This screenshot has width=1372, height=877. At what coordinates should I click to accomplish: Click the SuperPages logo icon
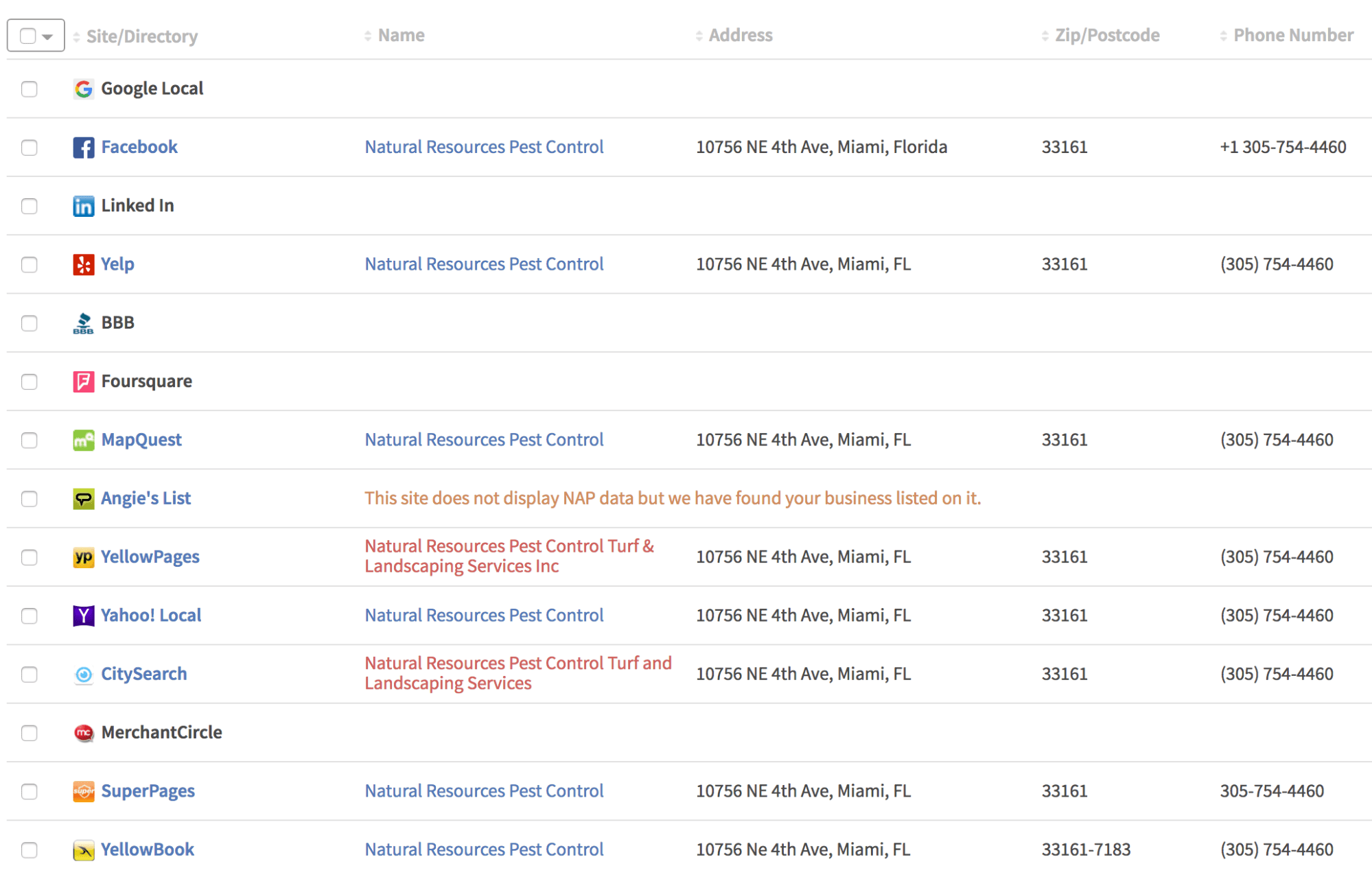(x=84, y=791)
